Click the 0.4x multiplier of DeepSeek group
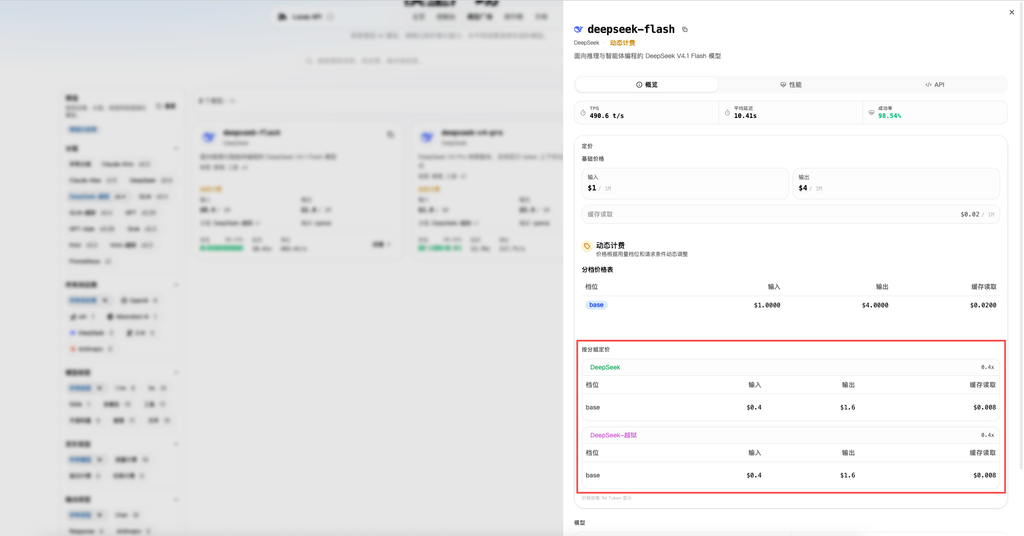The height and width of the screenshot is (536, 1024). [987, 368]
